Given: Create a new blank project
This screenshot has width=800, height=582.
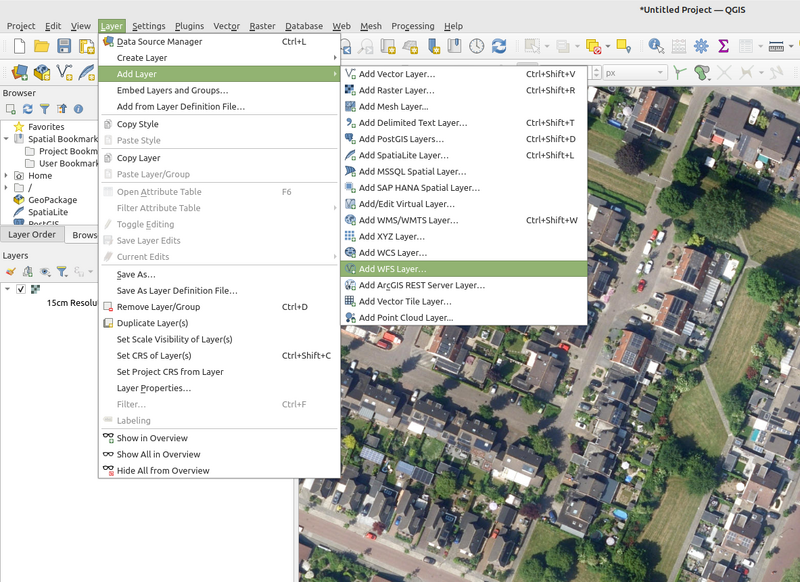Looking at the screenshot, I should [20, 44].
